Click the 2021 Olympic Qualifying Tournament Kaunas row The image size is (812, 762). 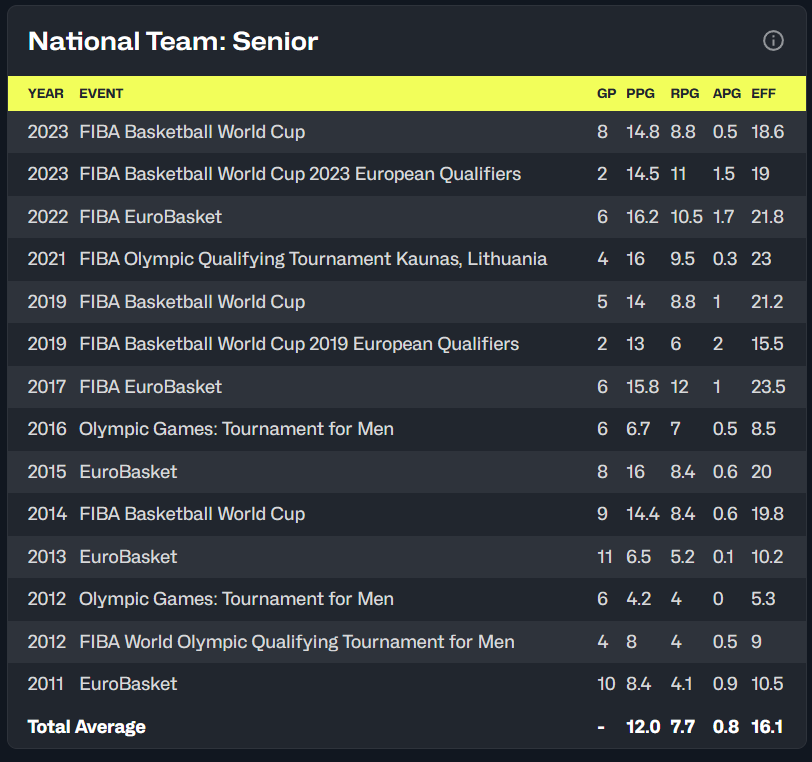[313, 259]
